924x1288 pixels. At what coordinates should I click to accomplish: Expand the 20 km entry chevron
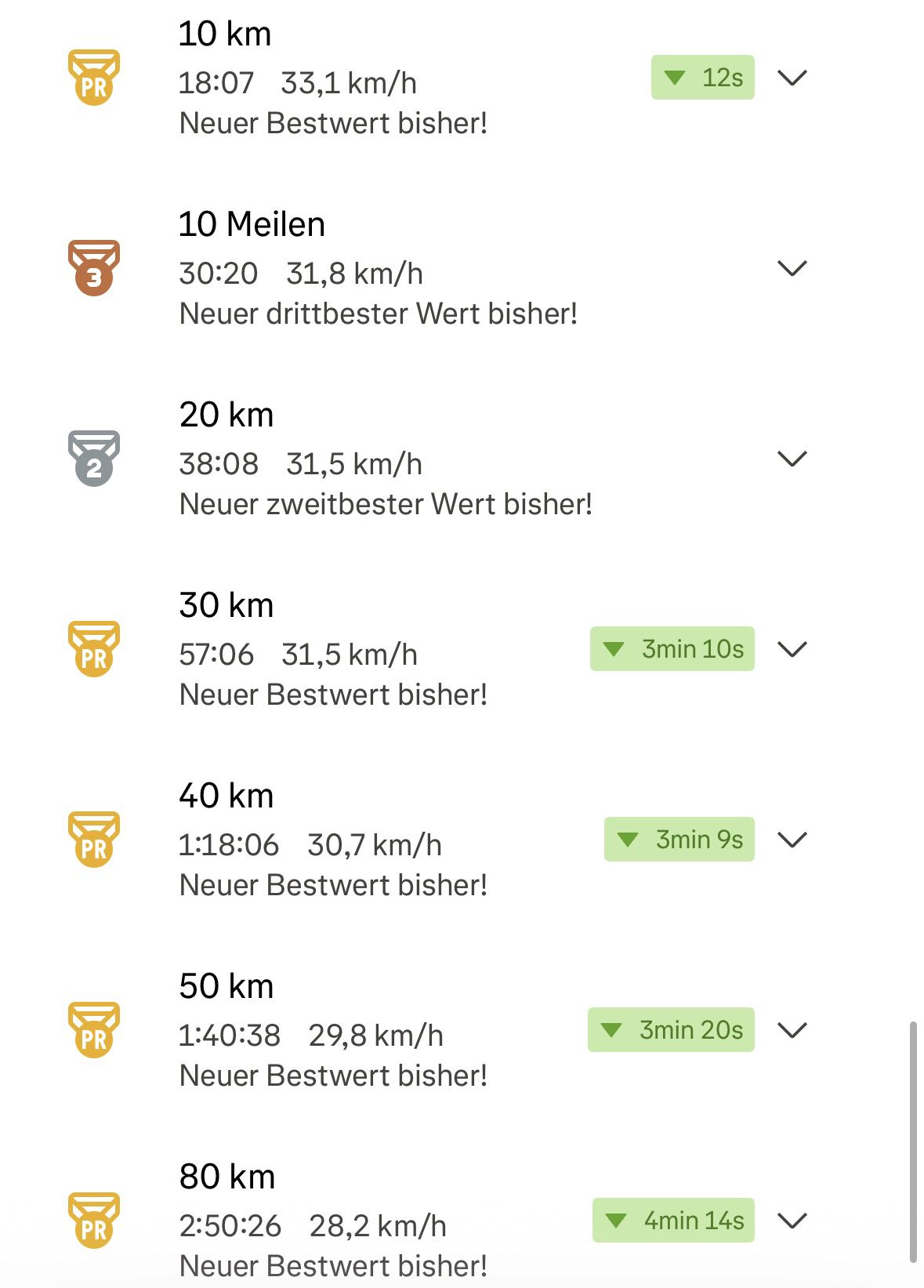pyautogui.click(x=792, y=459)
